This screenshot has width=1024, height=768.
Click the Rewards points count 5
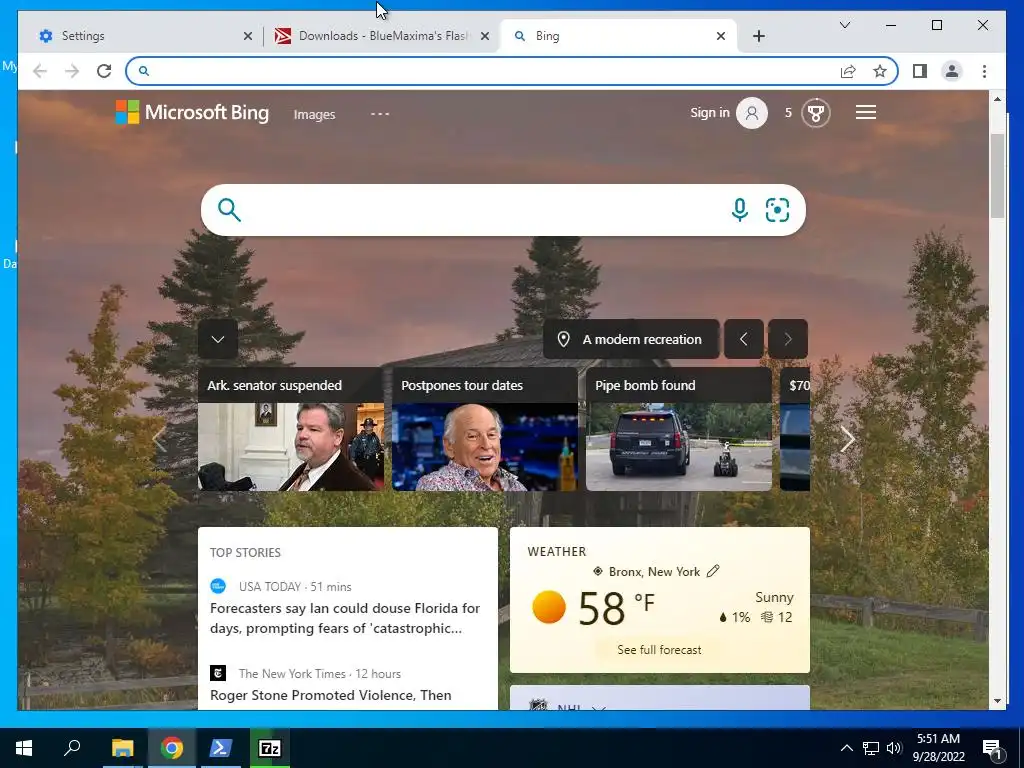pyautogui.click(x=788, y=113)
